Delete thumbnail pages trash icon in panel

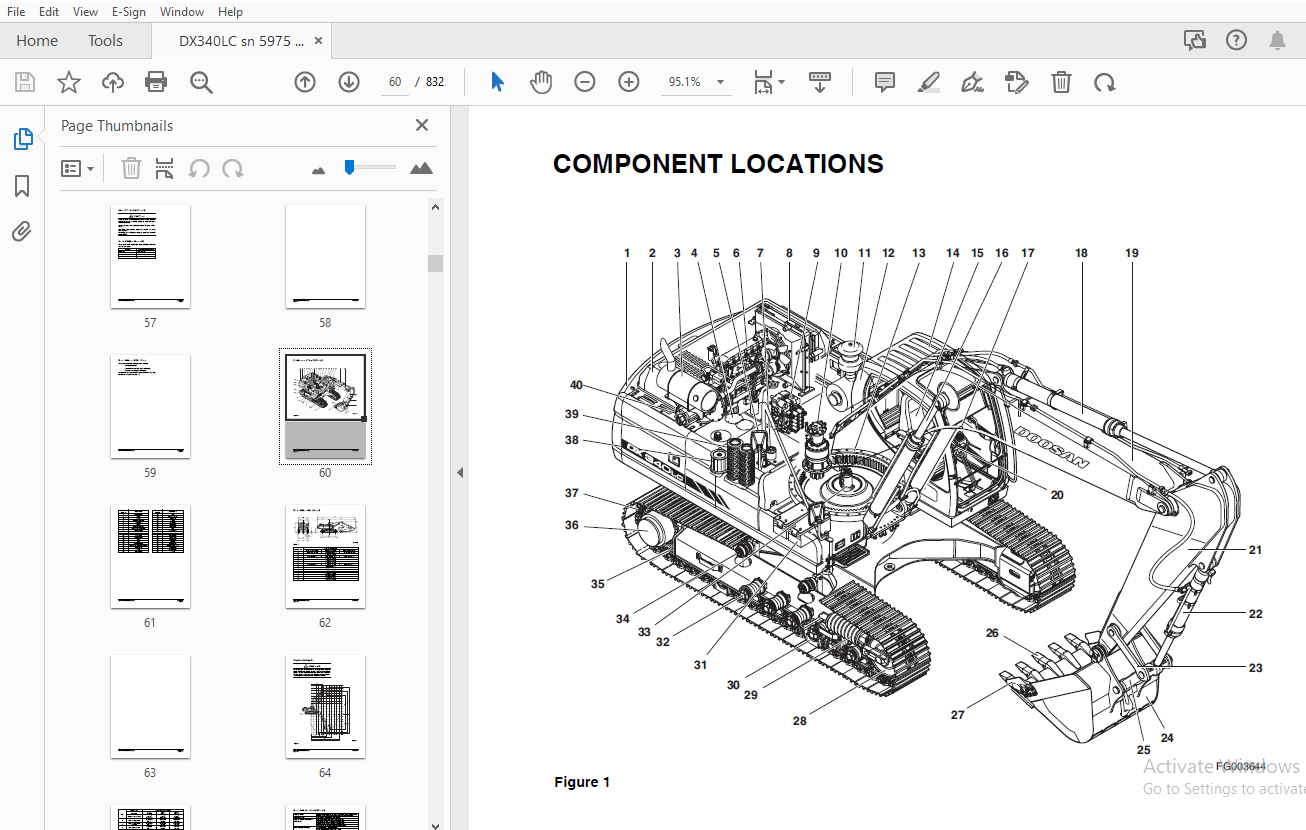pyautogui.click(x=131, y=168)
